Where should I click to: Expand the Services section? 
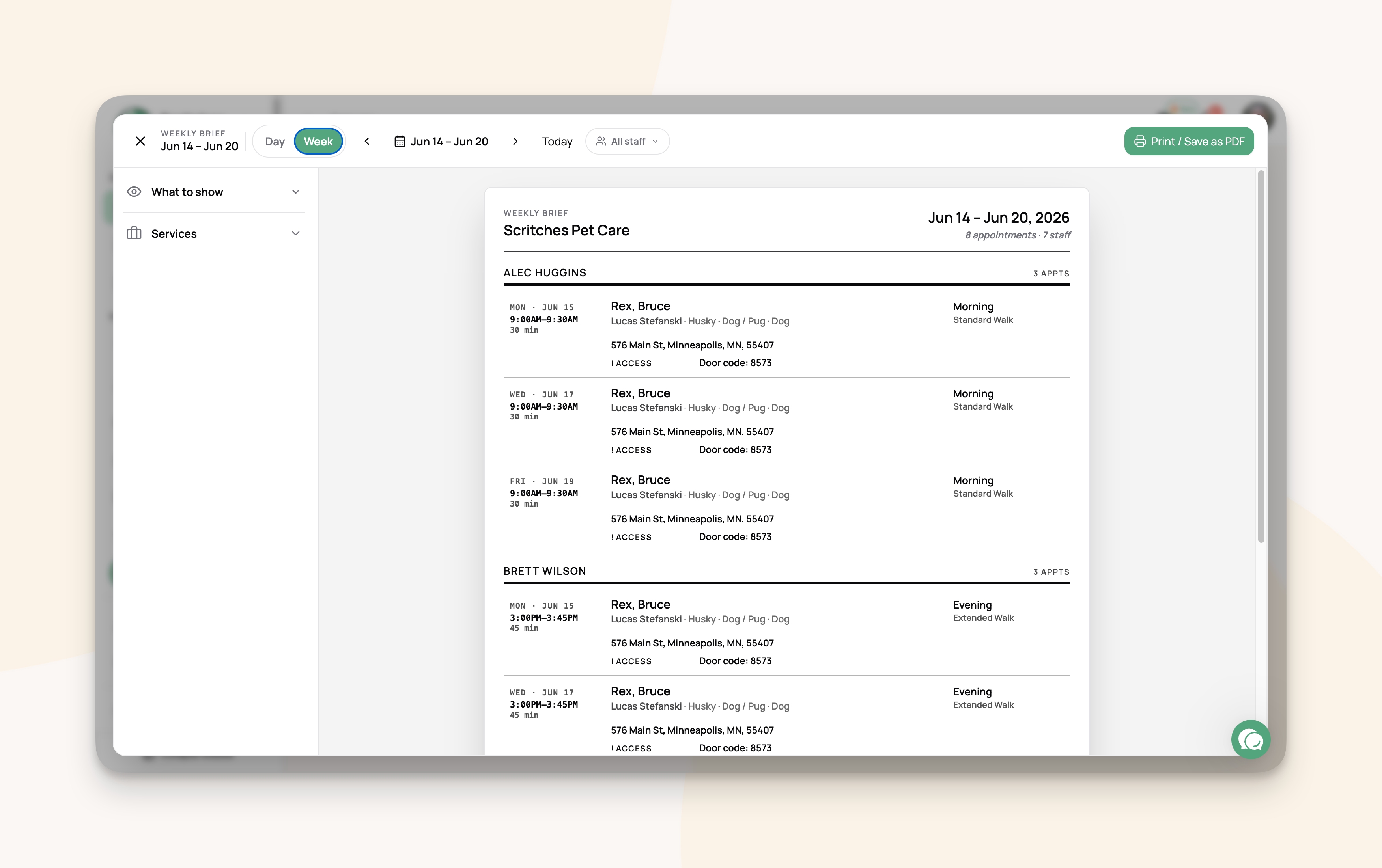[214, 233]
